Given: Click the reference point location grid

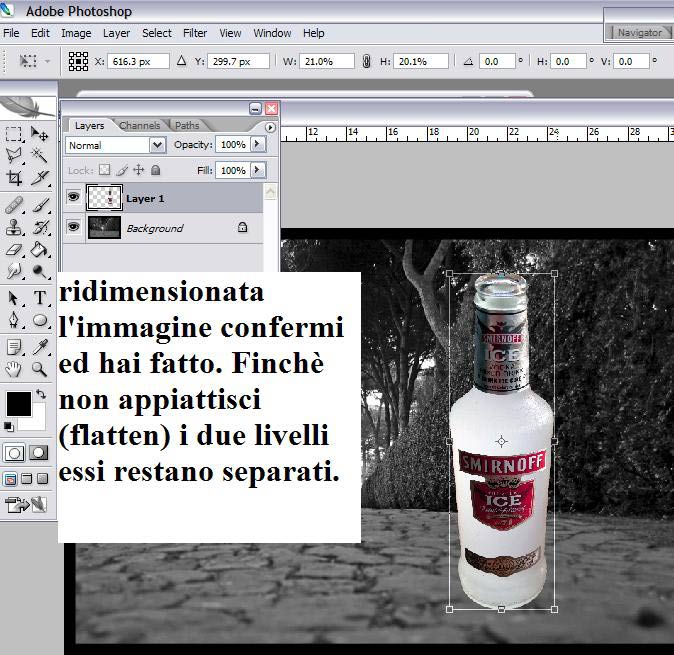Looking at the screenshot, I should (78, 61).
